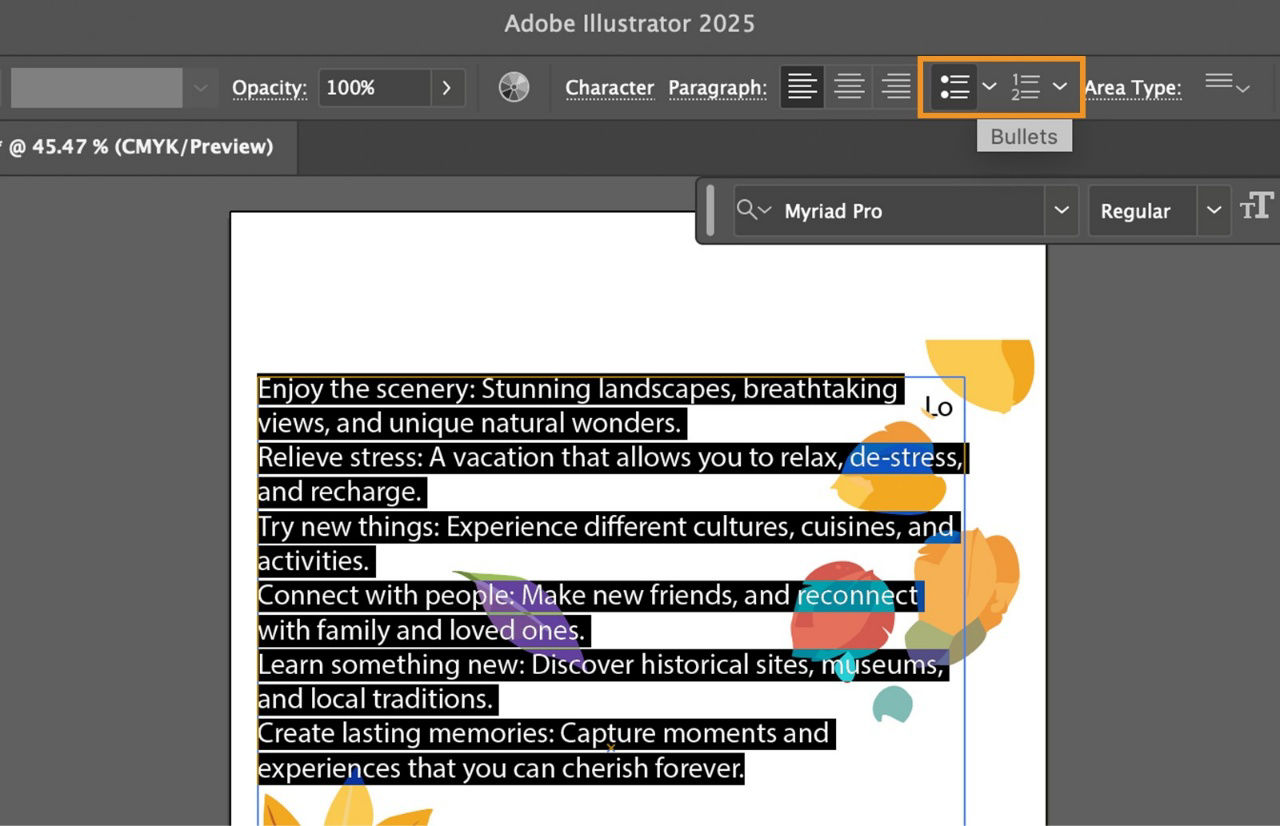Open the Numbered List options chevron
The image size is (1280, 826).
[x=1060, y=86]
